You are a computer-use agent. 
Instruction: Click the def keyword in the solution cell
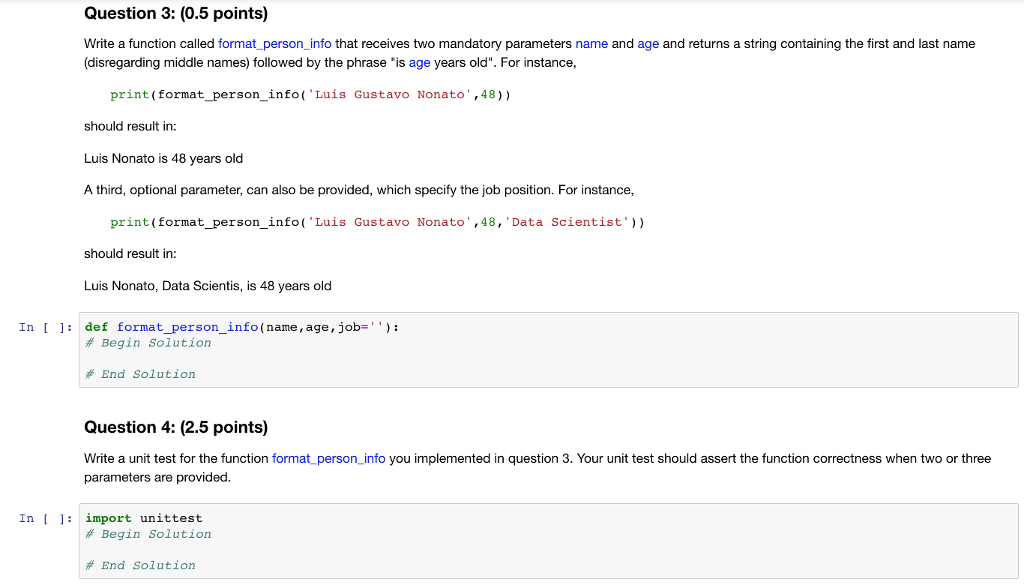pyautogui.click(x=94, y=326)
